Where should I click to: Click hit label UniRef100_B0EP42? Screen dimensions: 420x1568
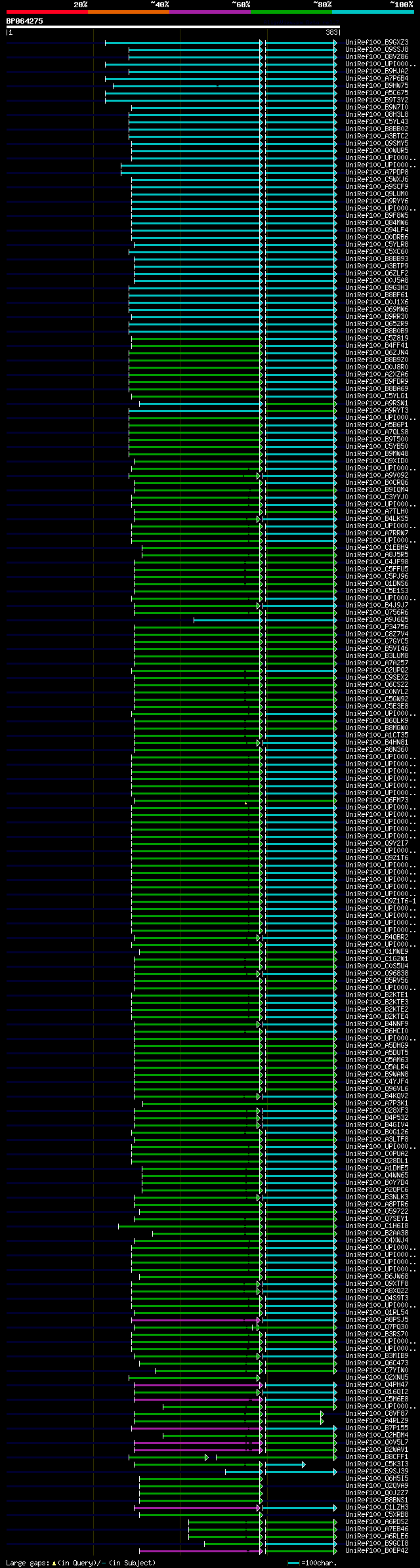click(x=377, y=1551)
